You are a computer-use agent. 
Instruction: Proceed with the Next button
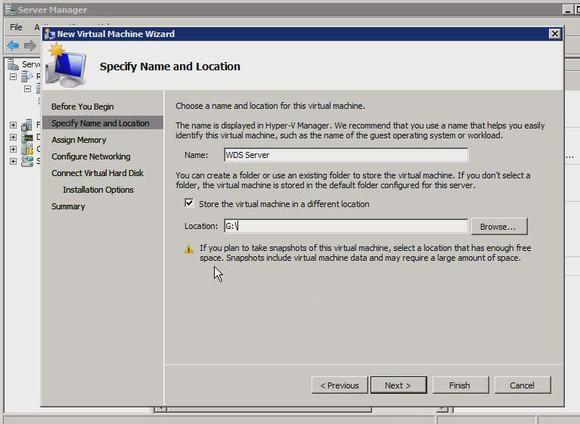[x=398, y=386]
